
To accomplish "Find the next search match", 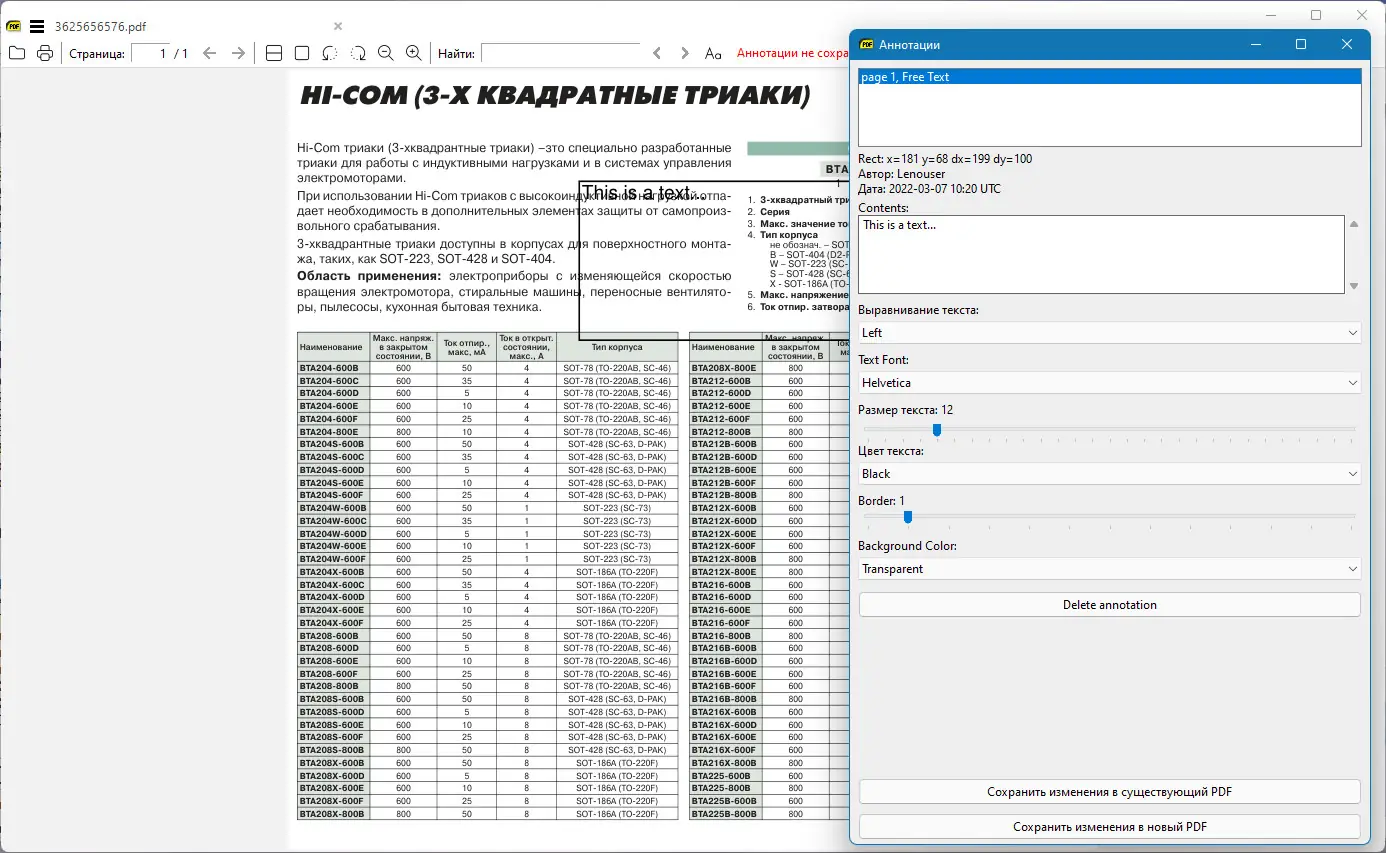I will (x=684, y=53).
